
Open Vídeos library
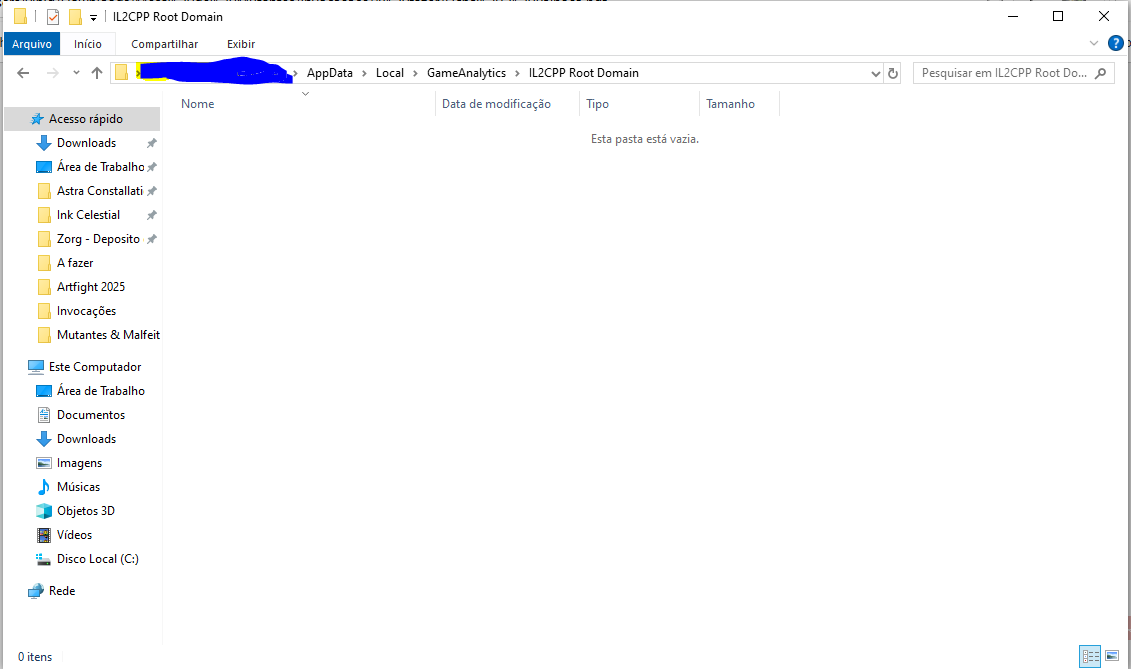74,535
